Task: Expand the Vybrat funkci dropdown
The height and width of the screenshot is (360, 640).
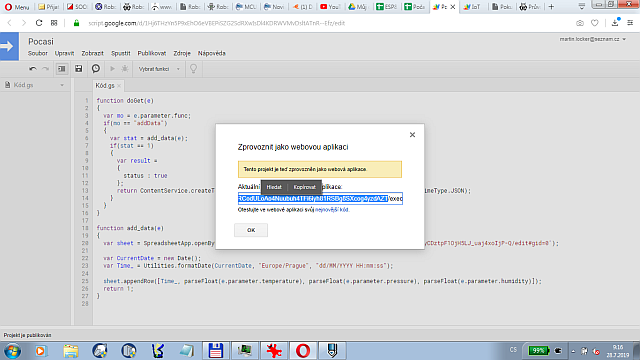Action: point(159,69)
